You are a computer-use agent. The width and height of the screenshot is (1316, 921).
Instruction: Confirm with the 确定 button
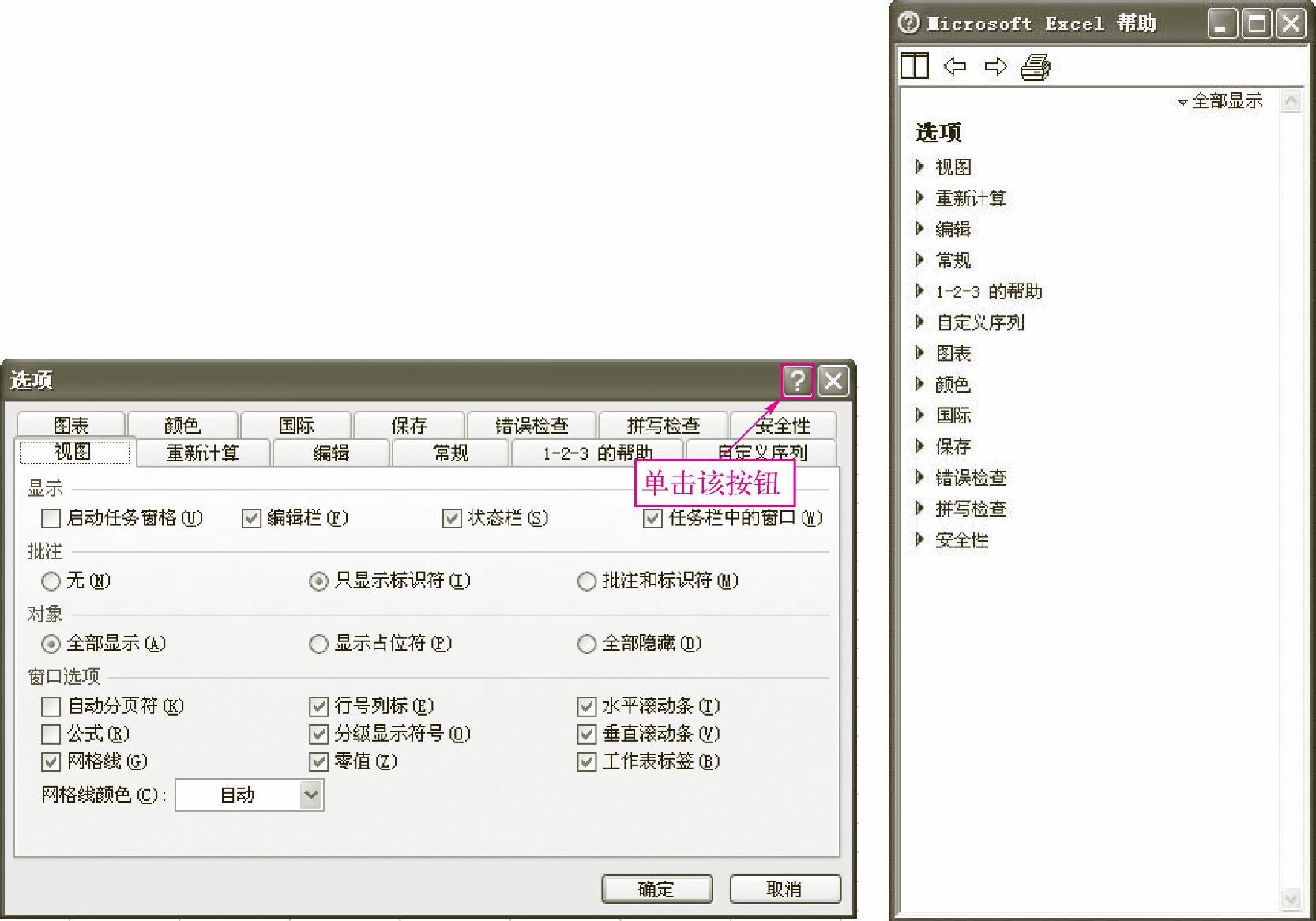point(656,889)
